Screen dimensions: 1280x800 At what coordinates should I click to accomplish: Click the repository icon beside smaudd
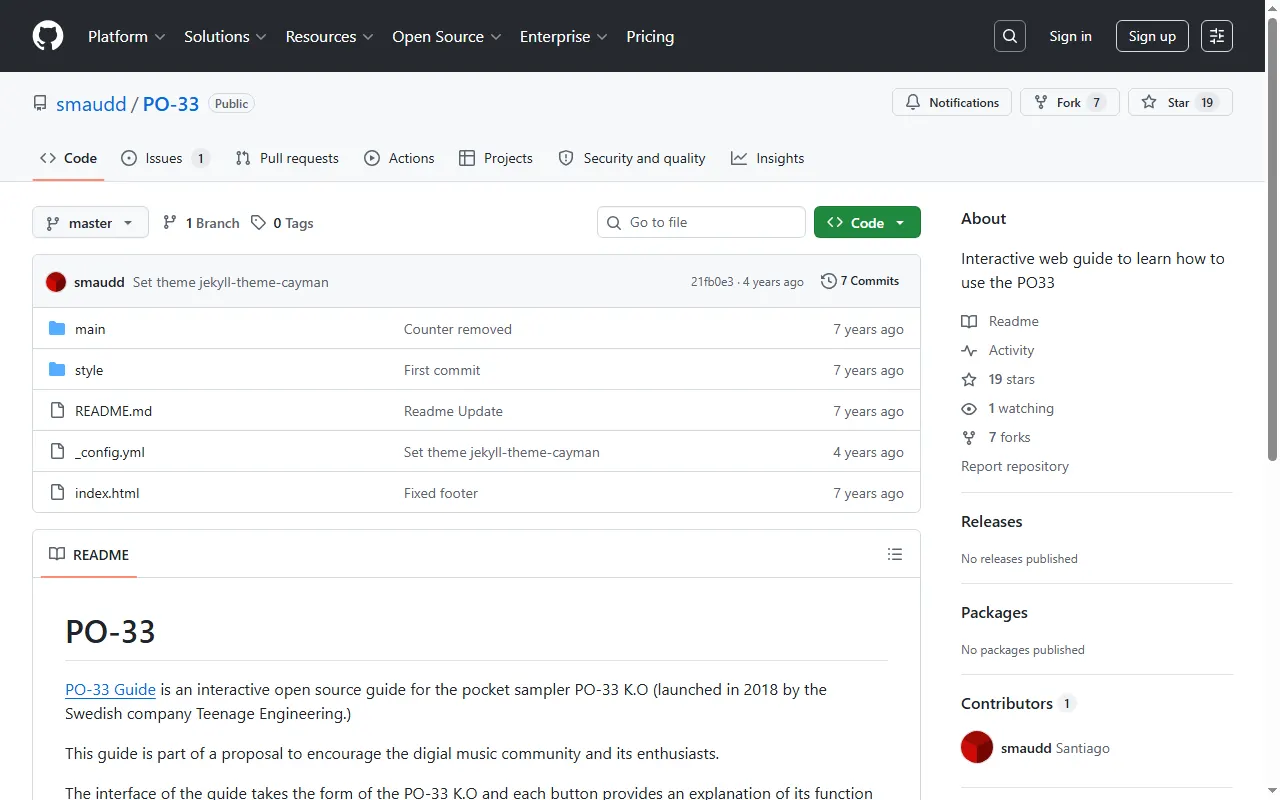click(x=40, y=103)
